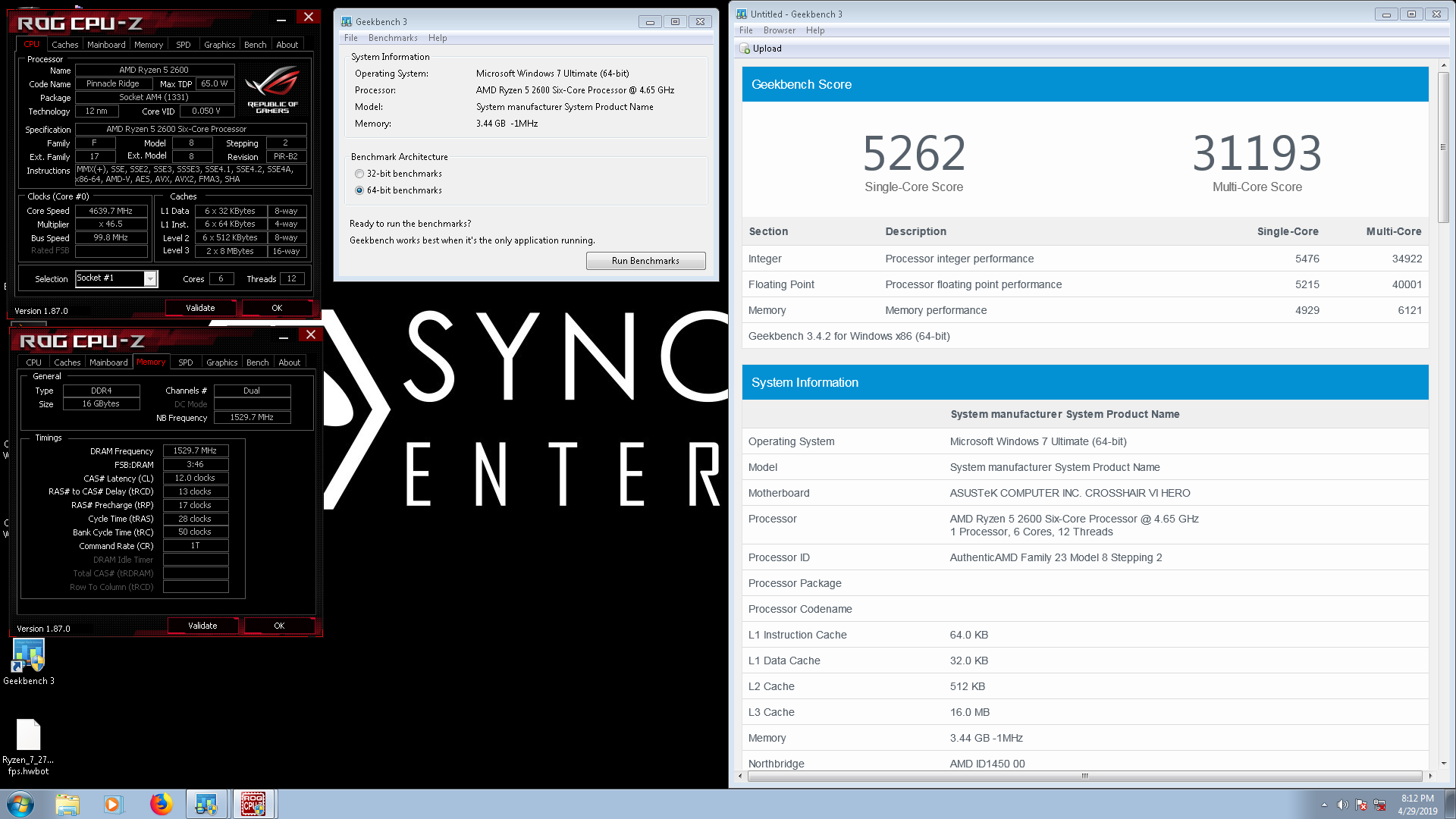Open Geekbench 3 desktop shortcut
The width and height of the screenshot is (1456, 819).
coord(29,661)
